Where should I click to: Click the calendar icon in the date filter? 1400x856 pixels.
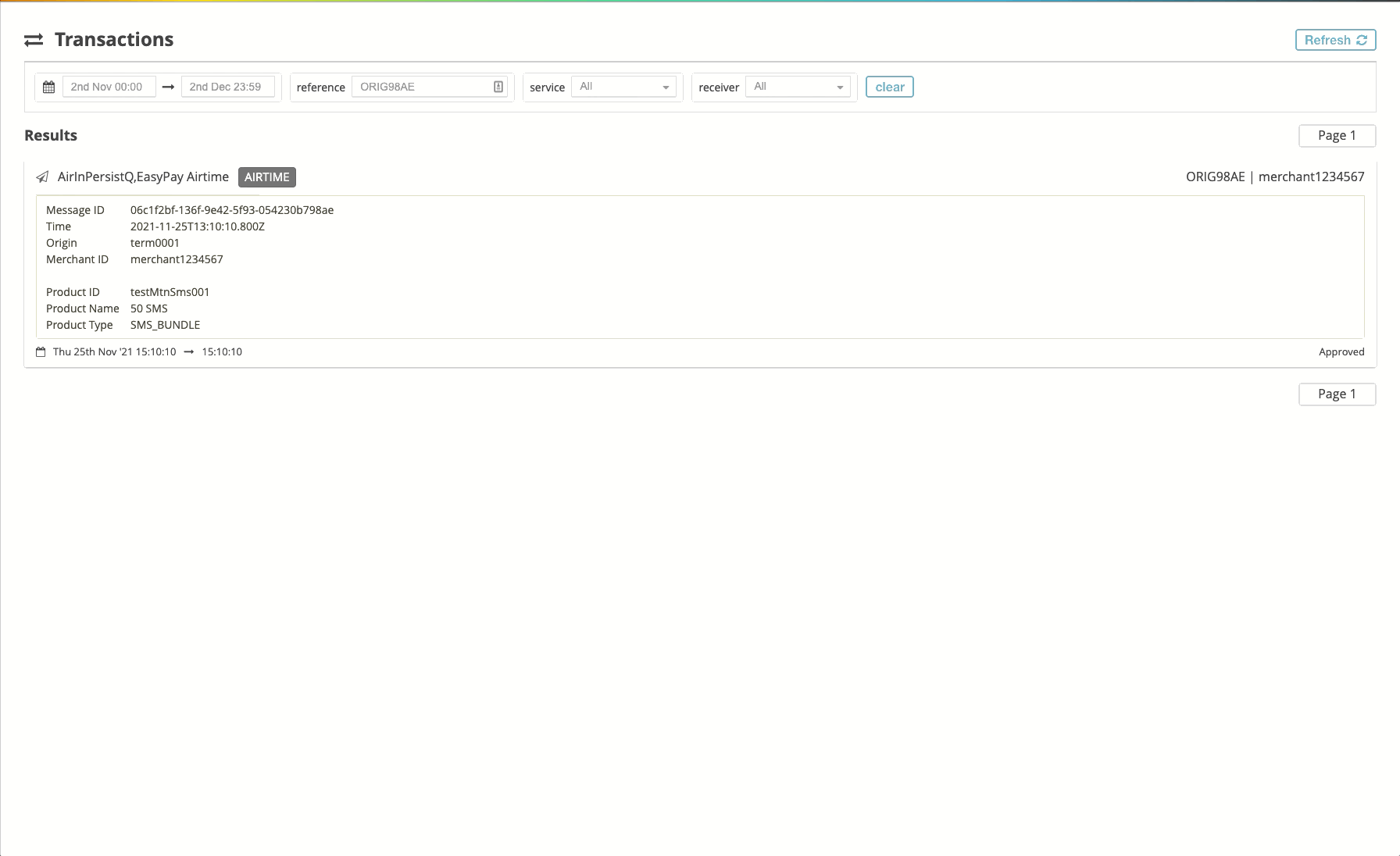[x=48, y=87]
